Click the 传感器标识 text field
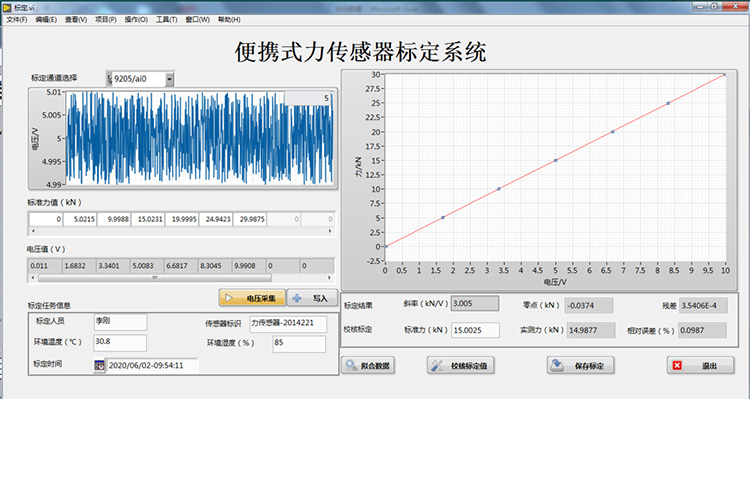Screen dimensions: 750x480 [x=287, y=322]
